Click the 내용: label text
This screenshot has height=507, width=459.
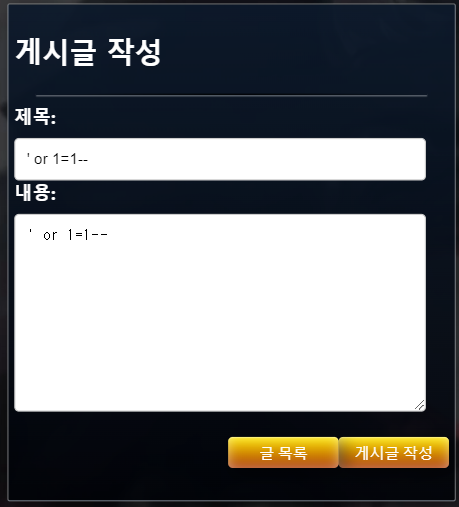(35, 193)
